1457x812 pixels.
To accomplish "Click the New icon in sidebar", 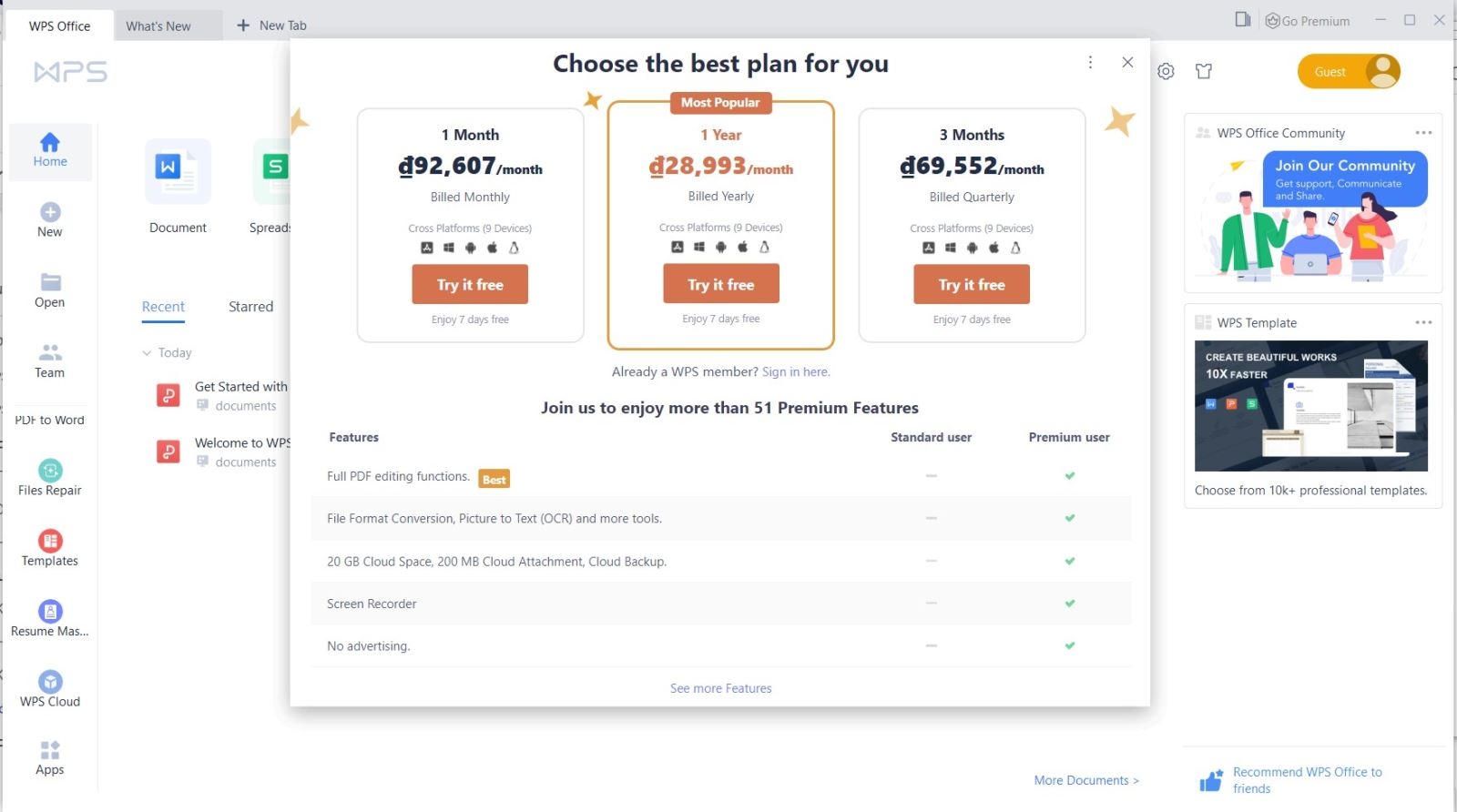I will pyautogui.click(x=50, y=217).
